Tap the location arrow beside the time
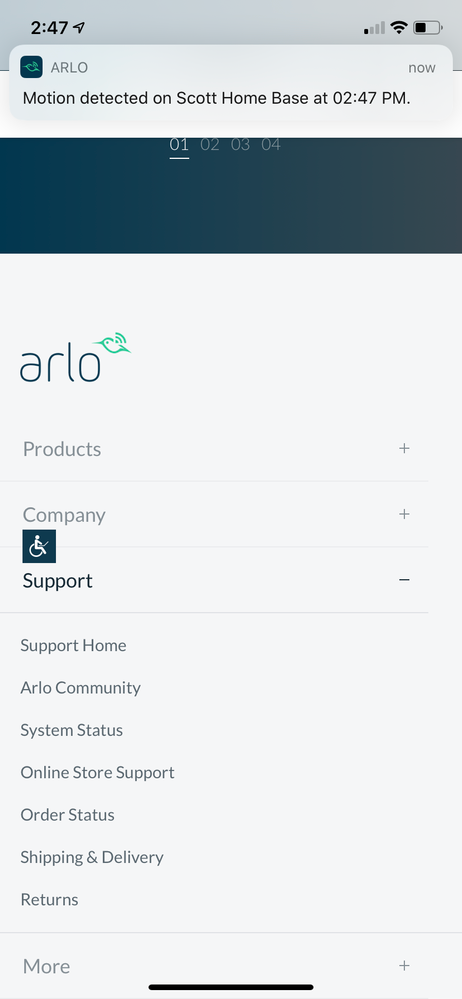Screen dimensions: 462x999 tap(79, 28)
